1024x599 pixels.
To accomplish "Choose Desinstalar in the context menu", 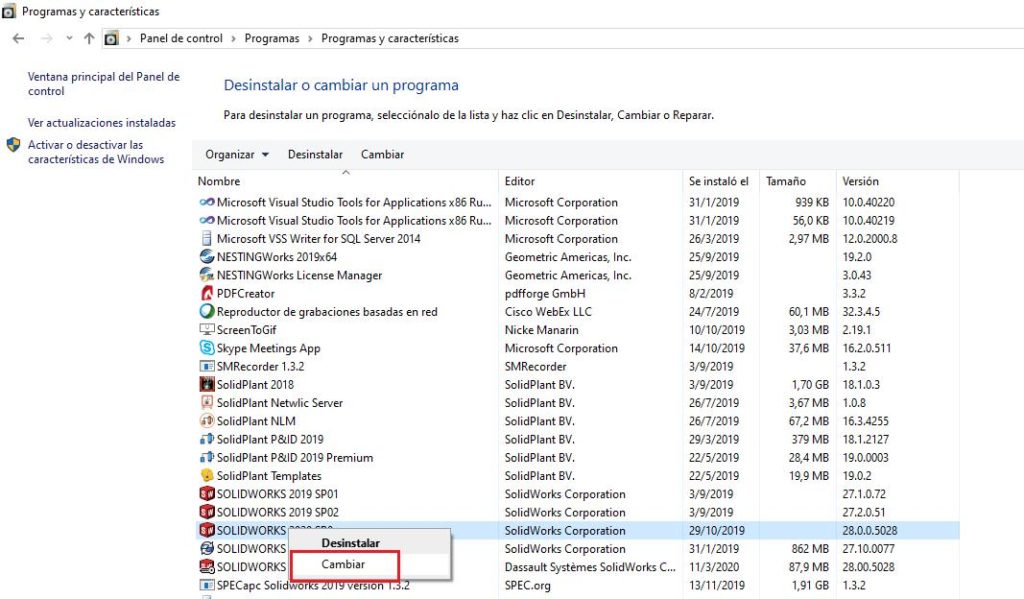I will pyautogui.click(x=351, y=543).
